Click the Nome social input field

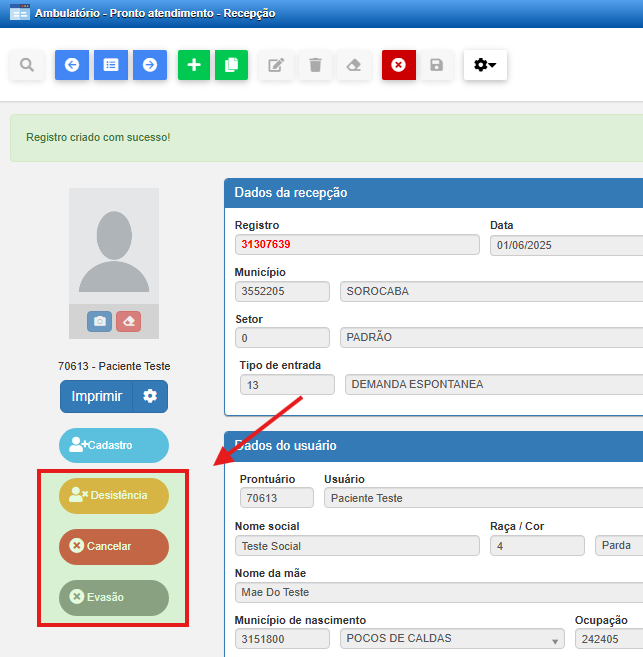[x=357, y=546]
